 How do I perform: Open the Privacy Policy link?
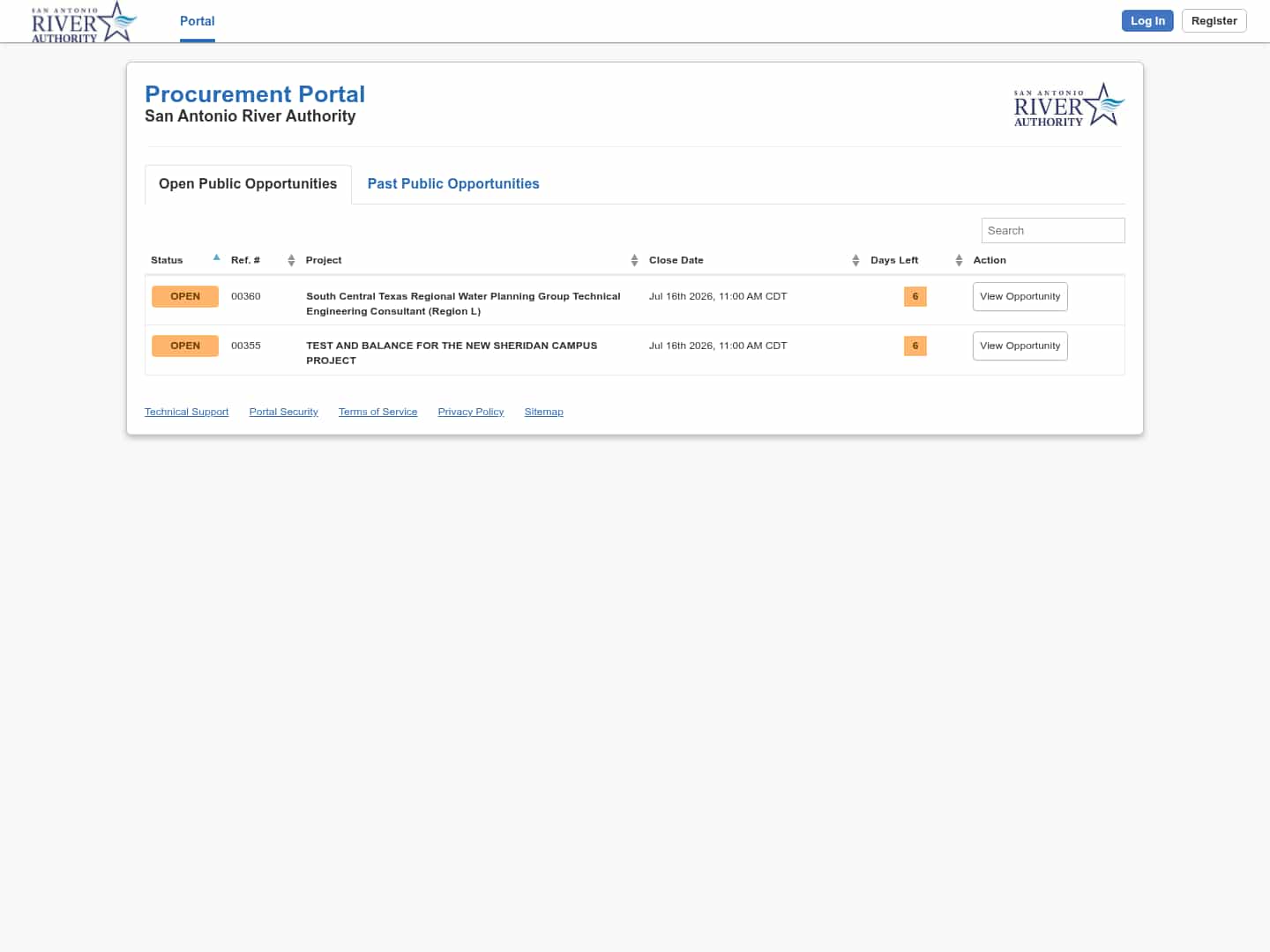tap(471, 412)
